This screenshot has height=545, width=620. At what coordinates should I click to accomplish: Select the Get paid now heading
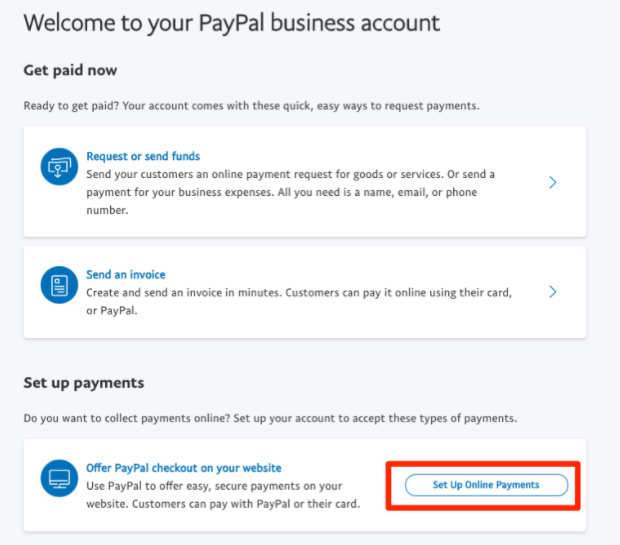(70, 70)
